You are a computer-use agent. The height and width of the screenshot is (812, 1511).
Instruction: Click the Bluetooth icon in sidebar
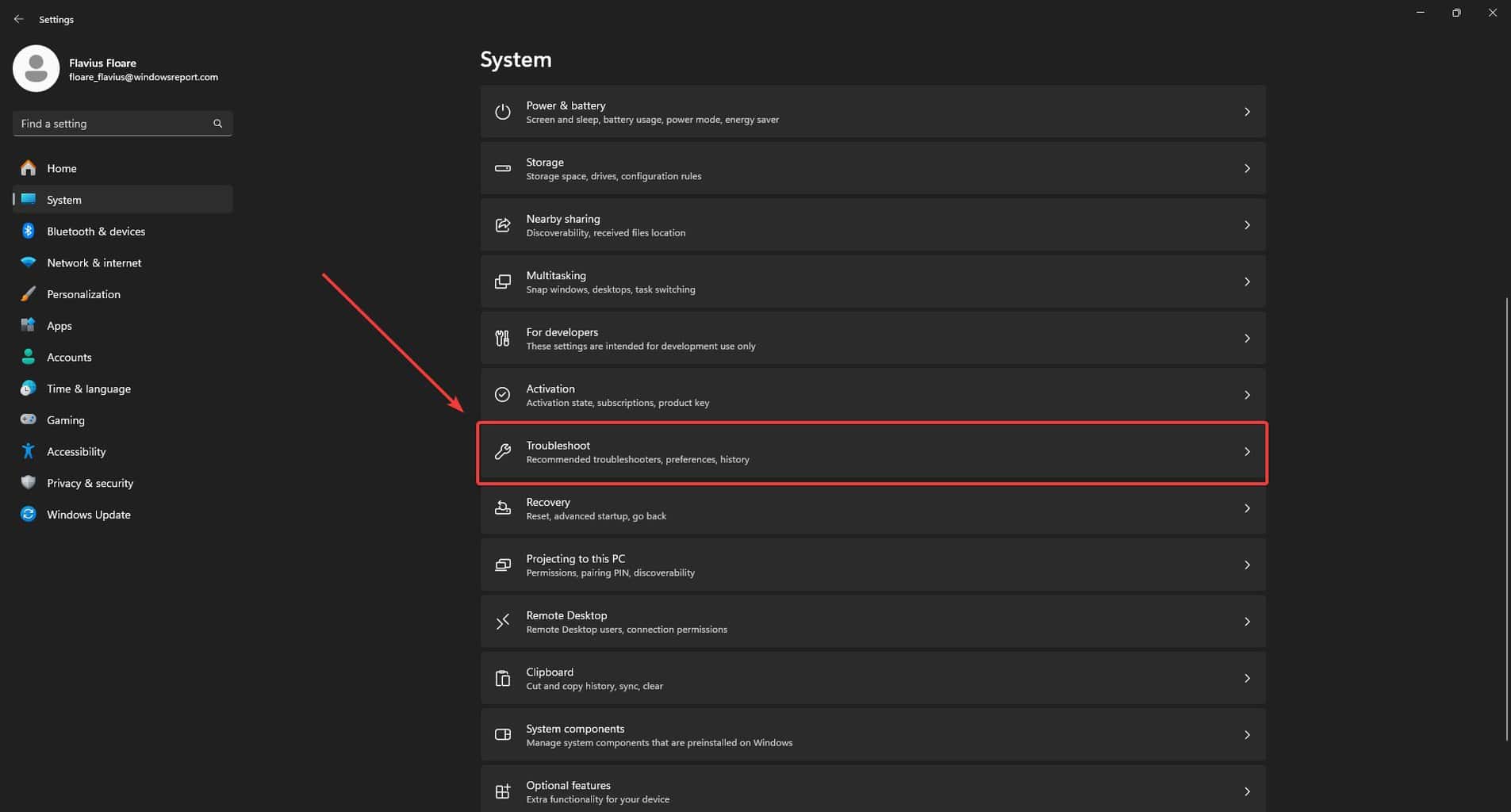click(x=29, y=231)
